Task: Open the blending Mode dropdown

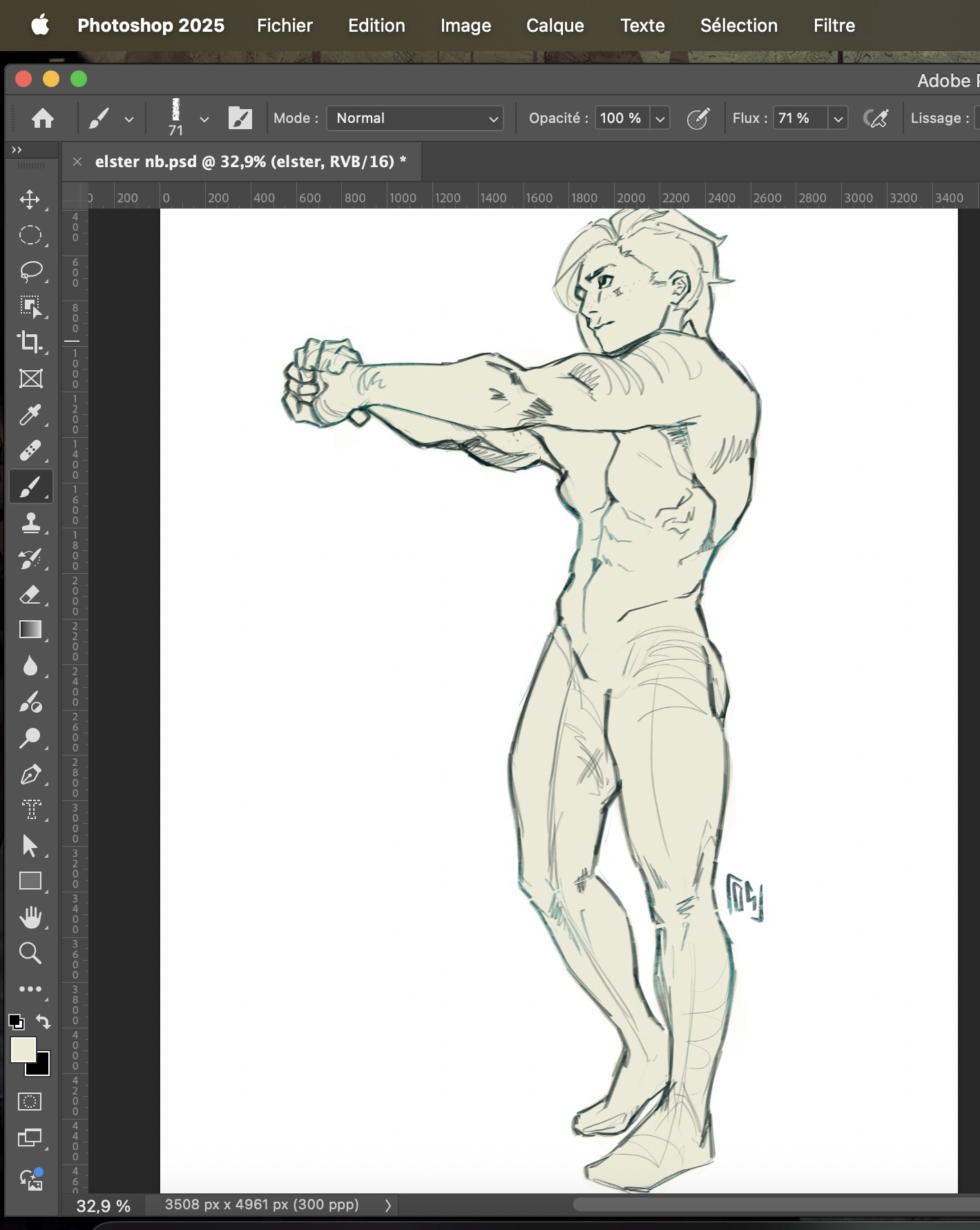Action: click(415, 119)
